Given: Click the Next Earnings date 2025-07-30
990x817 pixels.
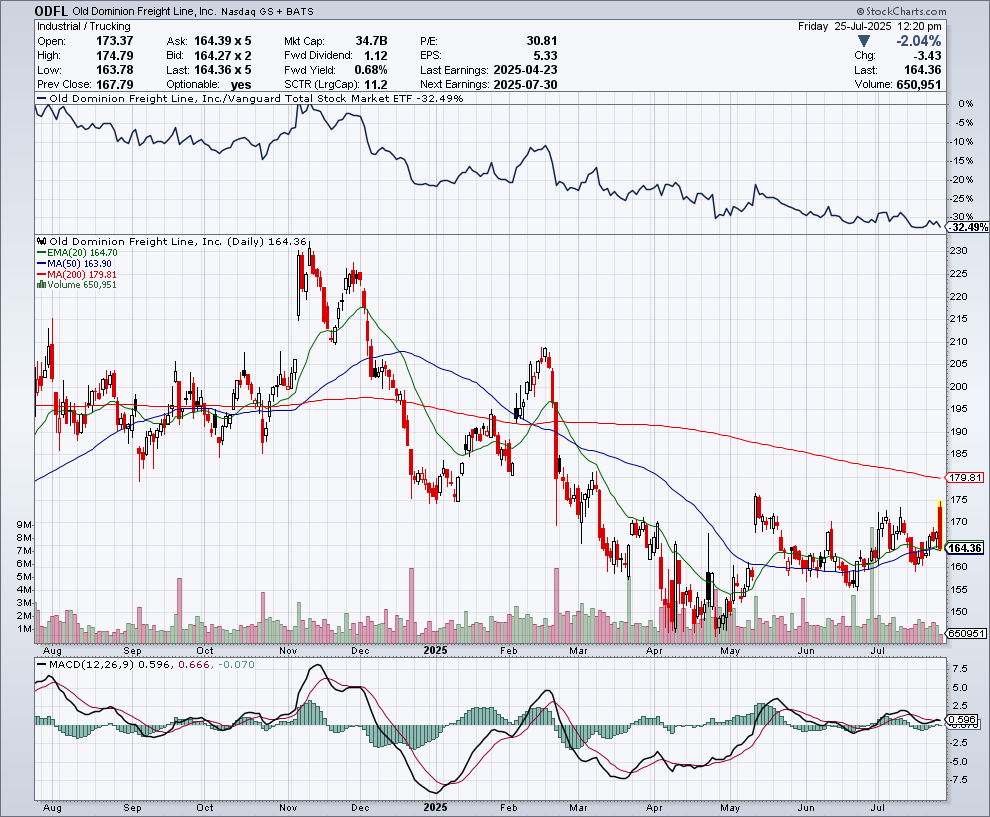Looking at the screenshot, I should (525, 85).
